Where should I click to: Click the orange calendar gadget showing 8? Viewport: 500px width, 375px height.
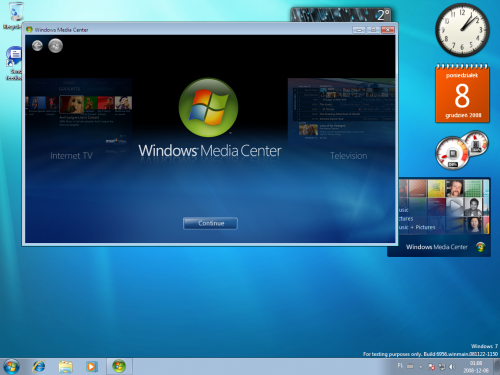pyautogui.click(x=462, y=93)
